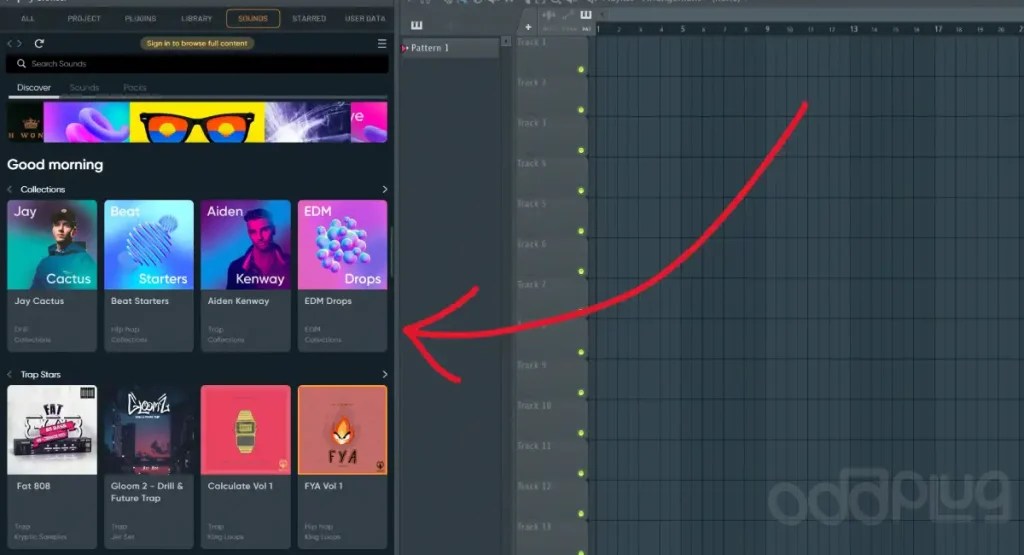Mute Track 10 via its green light
This screenshot has height=555, width=1024.
pos(581,434)
